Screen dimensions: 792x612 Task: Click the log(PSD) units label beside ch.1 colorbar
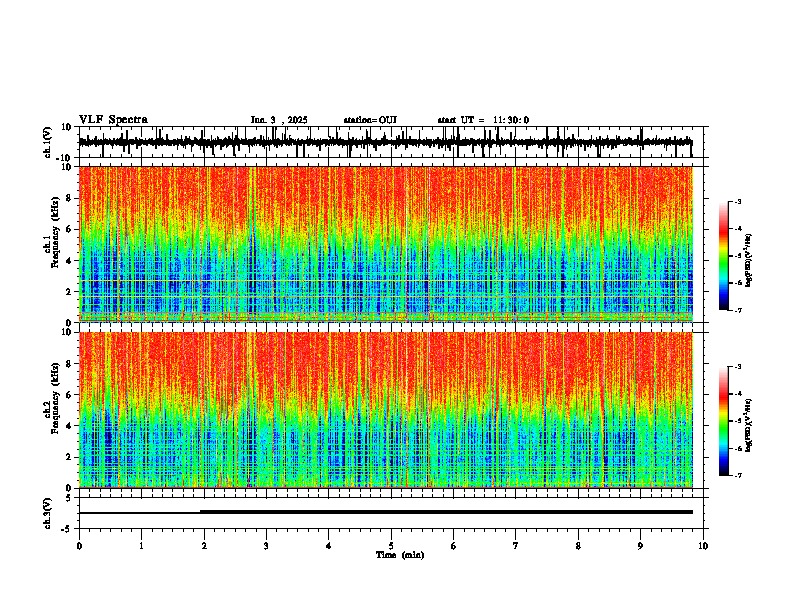coord(748,260)
